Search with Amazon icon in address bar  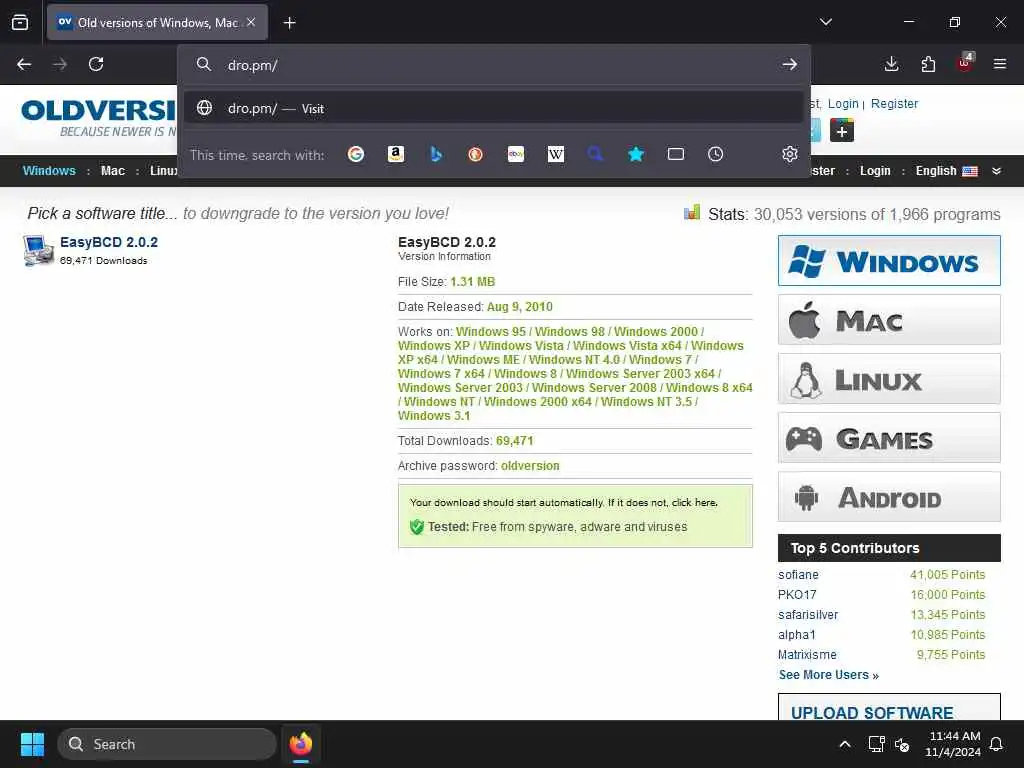click(x=396, y=154)
